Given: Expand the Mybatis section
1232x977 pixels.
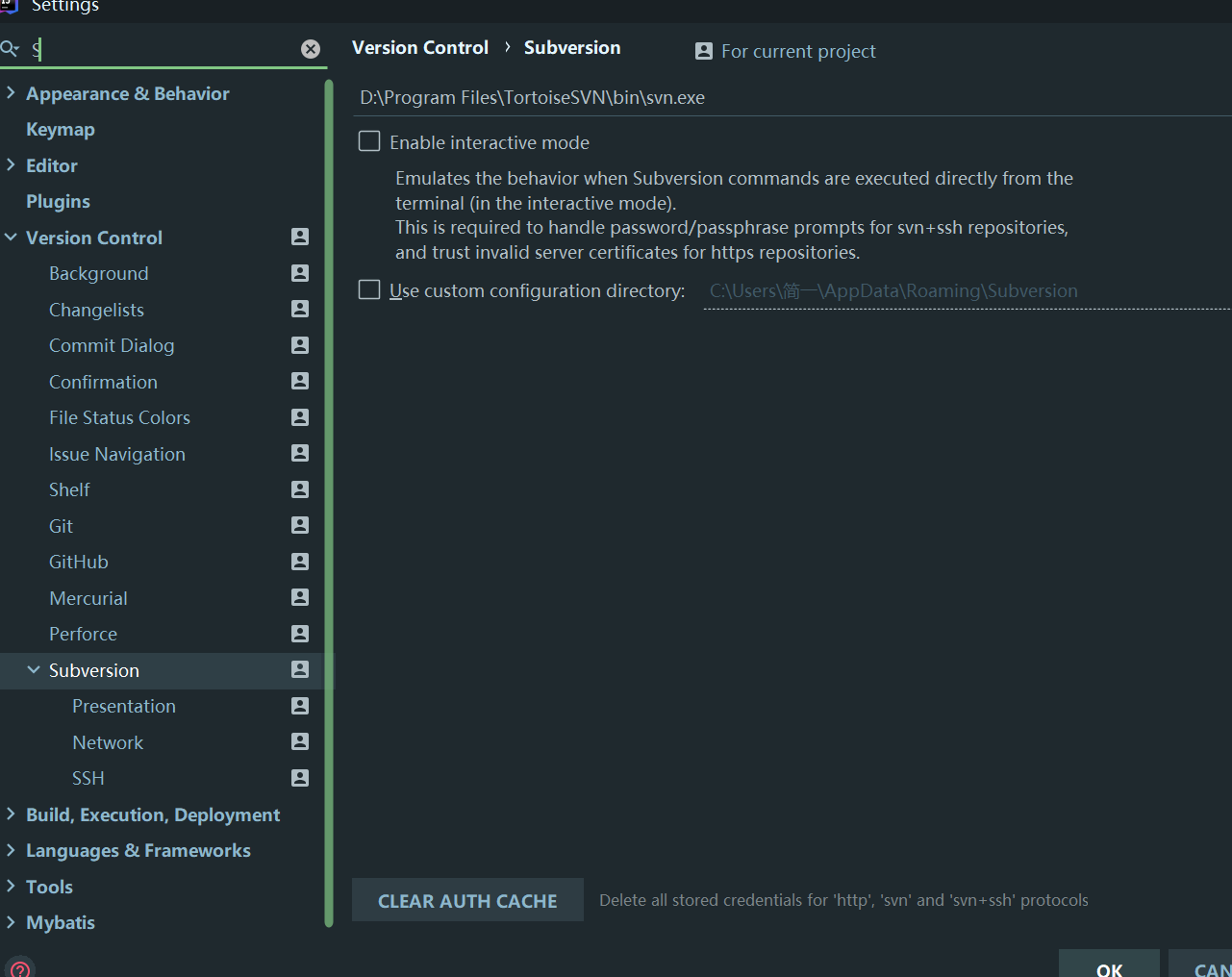Looking at the screenshot, I should [11, 922].
